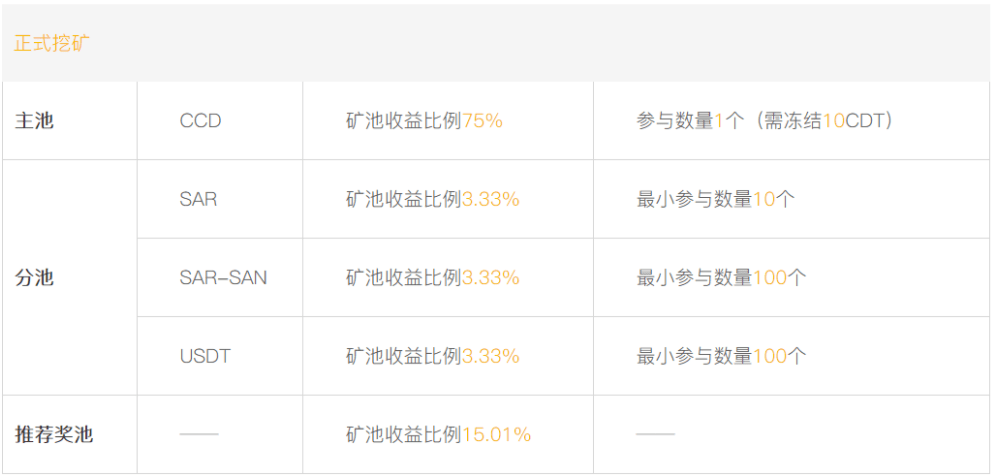992x476 pixels.
Task: Click the 矿池收益比例75% cell
Action: click(424, 121)
